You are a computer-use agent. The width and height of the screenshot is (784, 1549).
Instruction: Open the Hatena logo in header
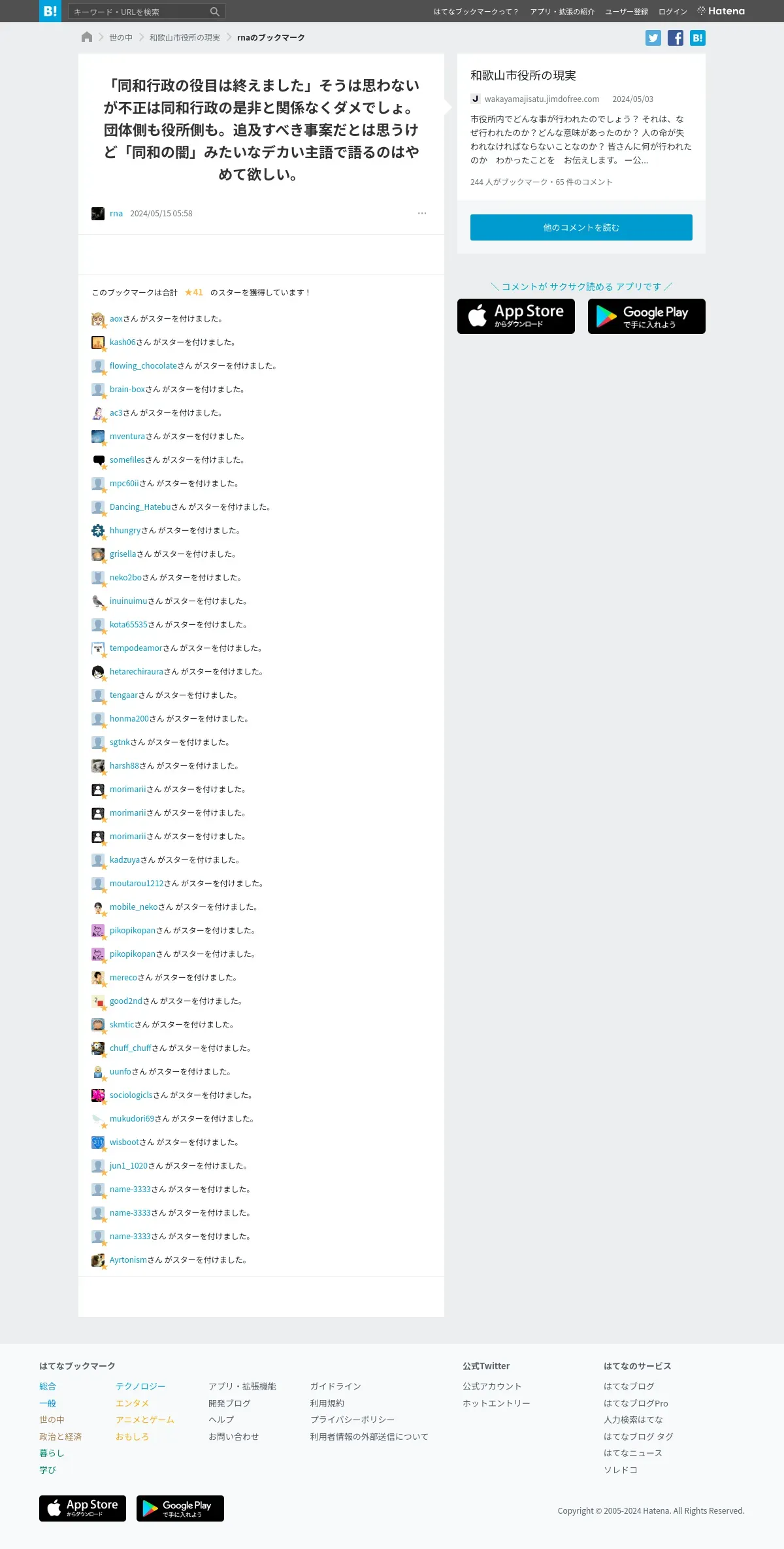pos(721,11)
